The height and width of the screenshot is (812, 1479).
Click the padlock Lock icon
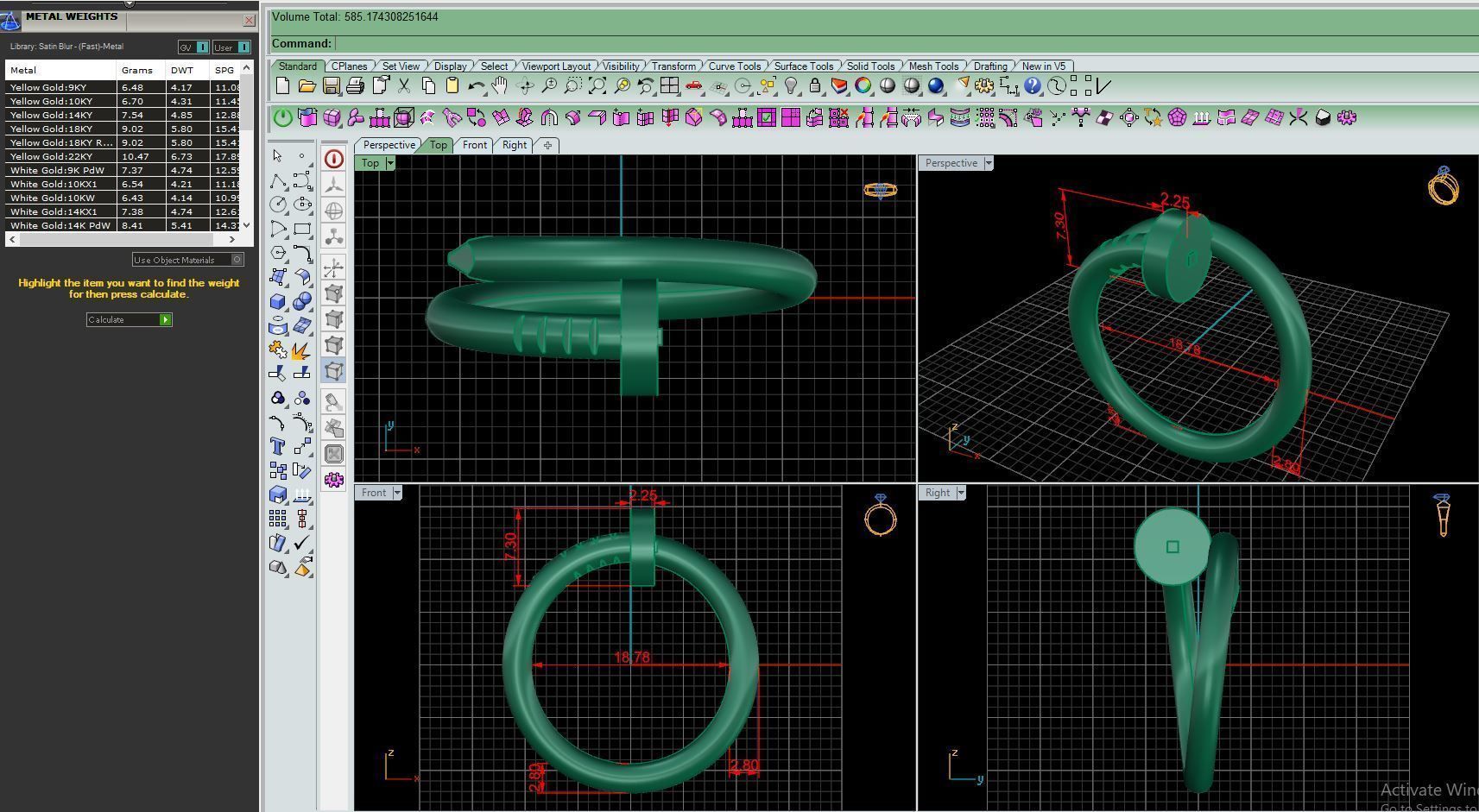coord(814,85)
